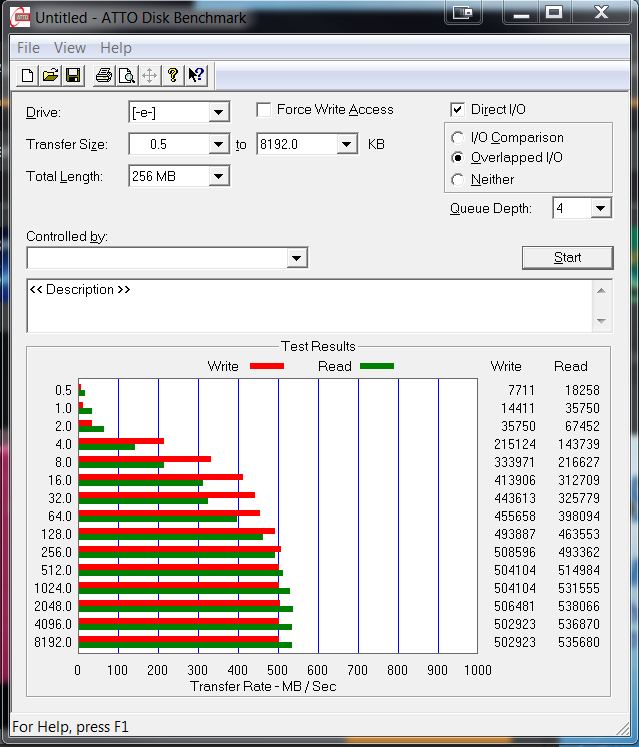Uncheck the Direct I/O checkbox
Screen dimensions: 639x747
pos(458,110)
